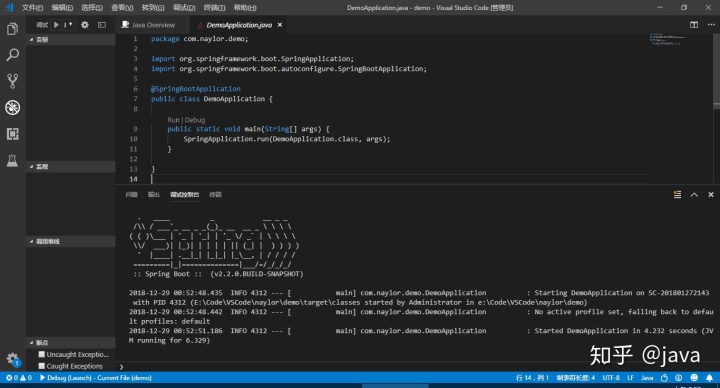This screenshot has width=720, height=388.
Task: Click the line 14 column 1 indicator
Action: (532, 378)
